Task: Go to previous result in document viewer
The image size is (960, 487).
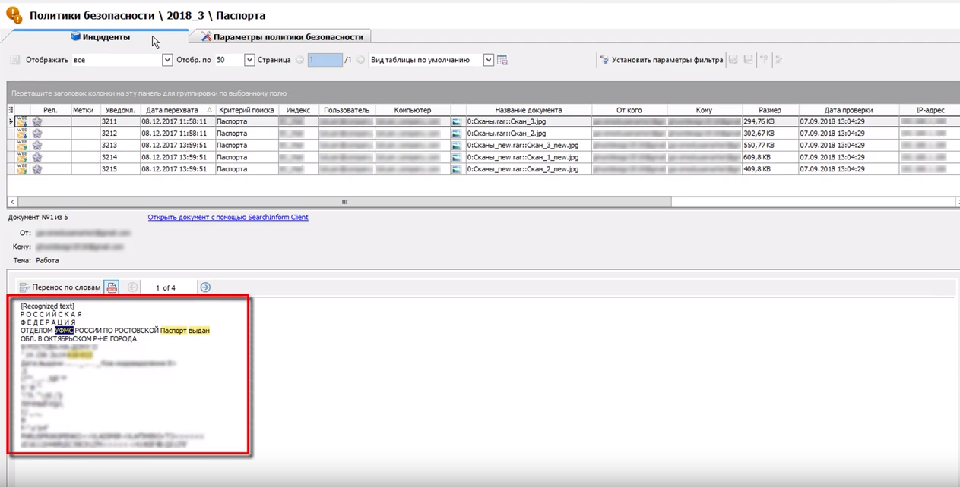Action: point(132,287)
